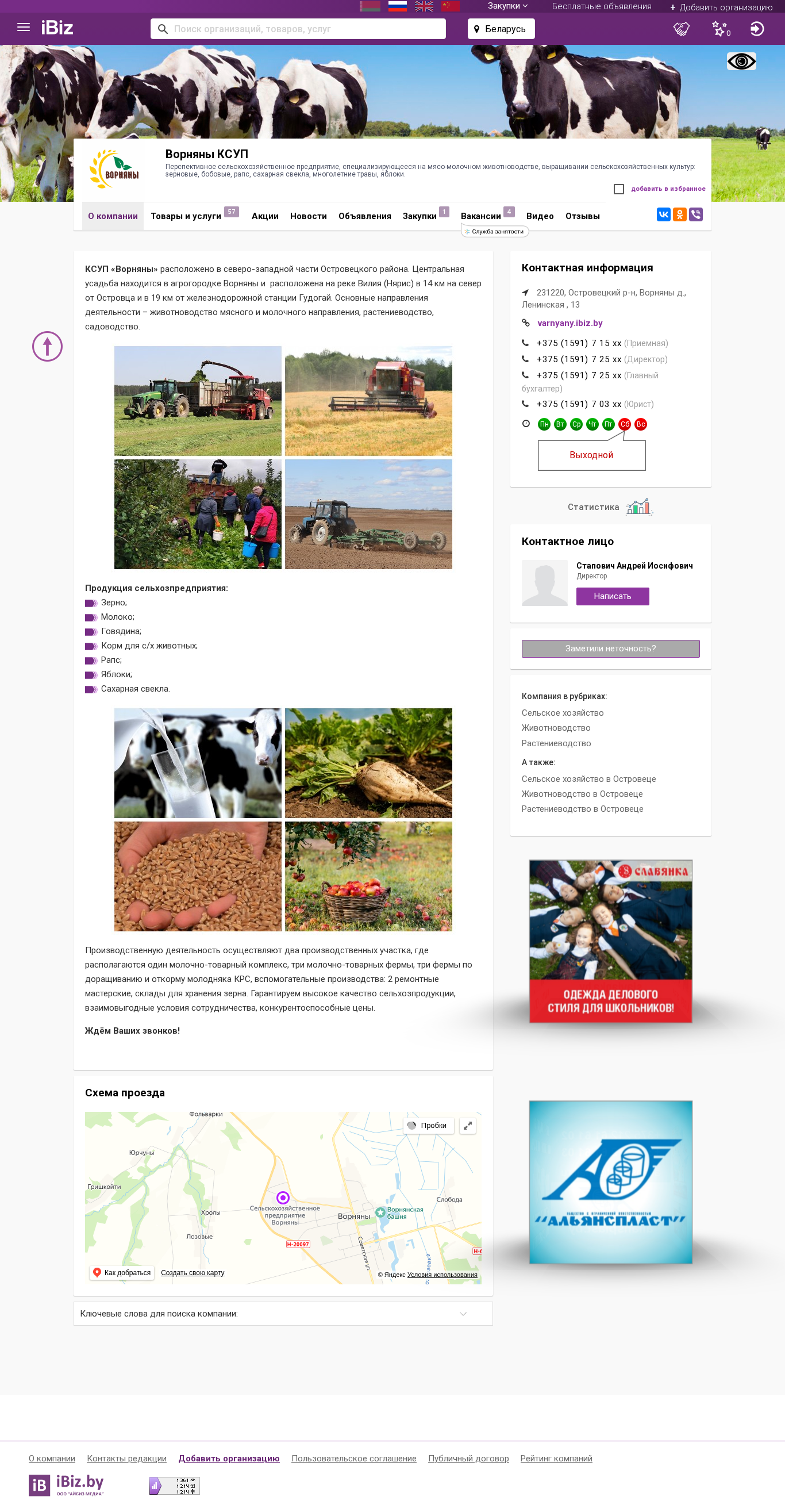Select the Saturday Сб schedule circle

click(625, 424)
